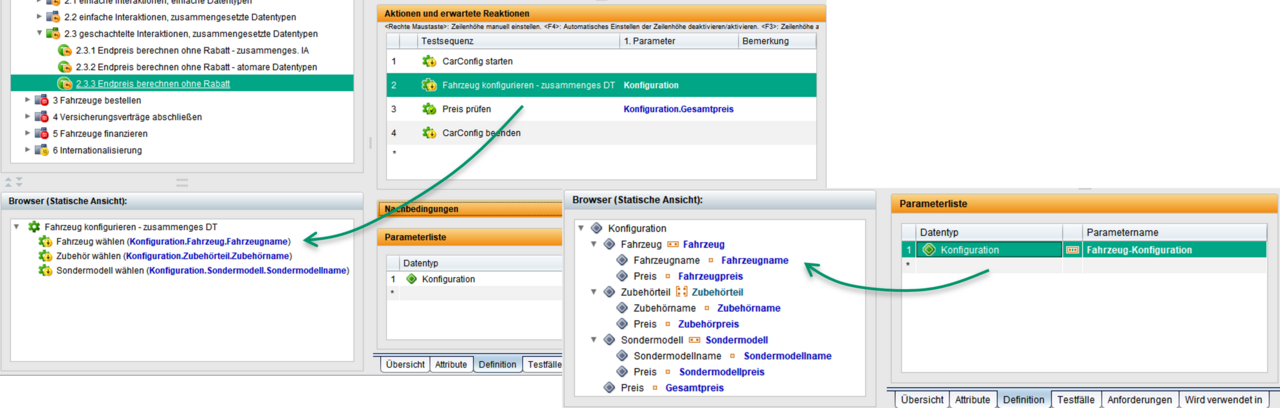Click the Bemerkung column header
1280x408 pixels.
777,41
